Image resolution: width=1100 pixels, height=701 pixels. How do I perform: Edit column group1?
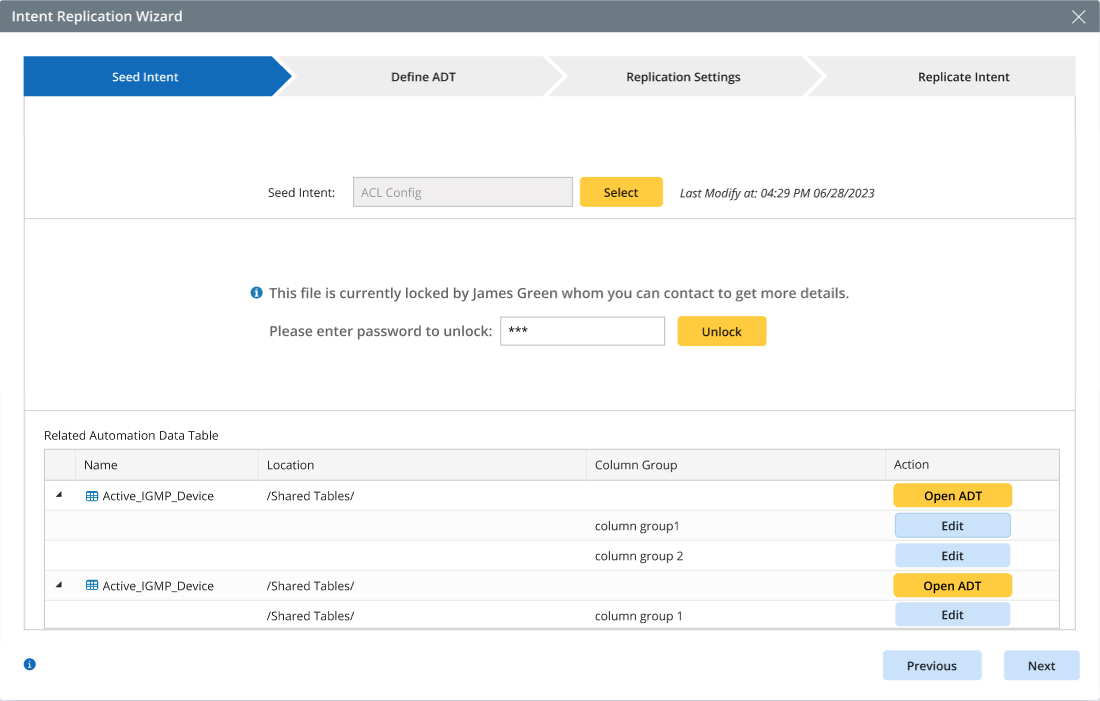coord(952,526)
